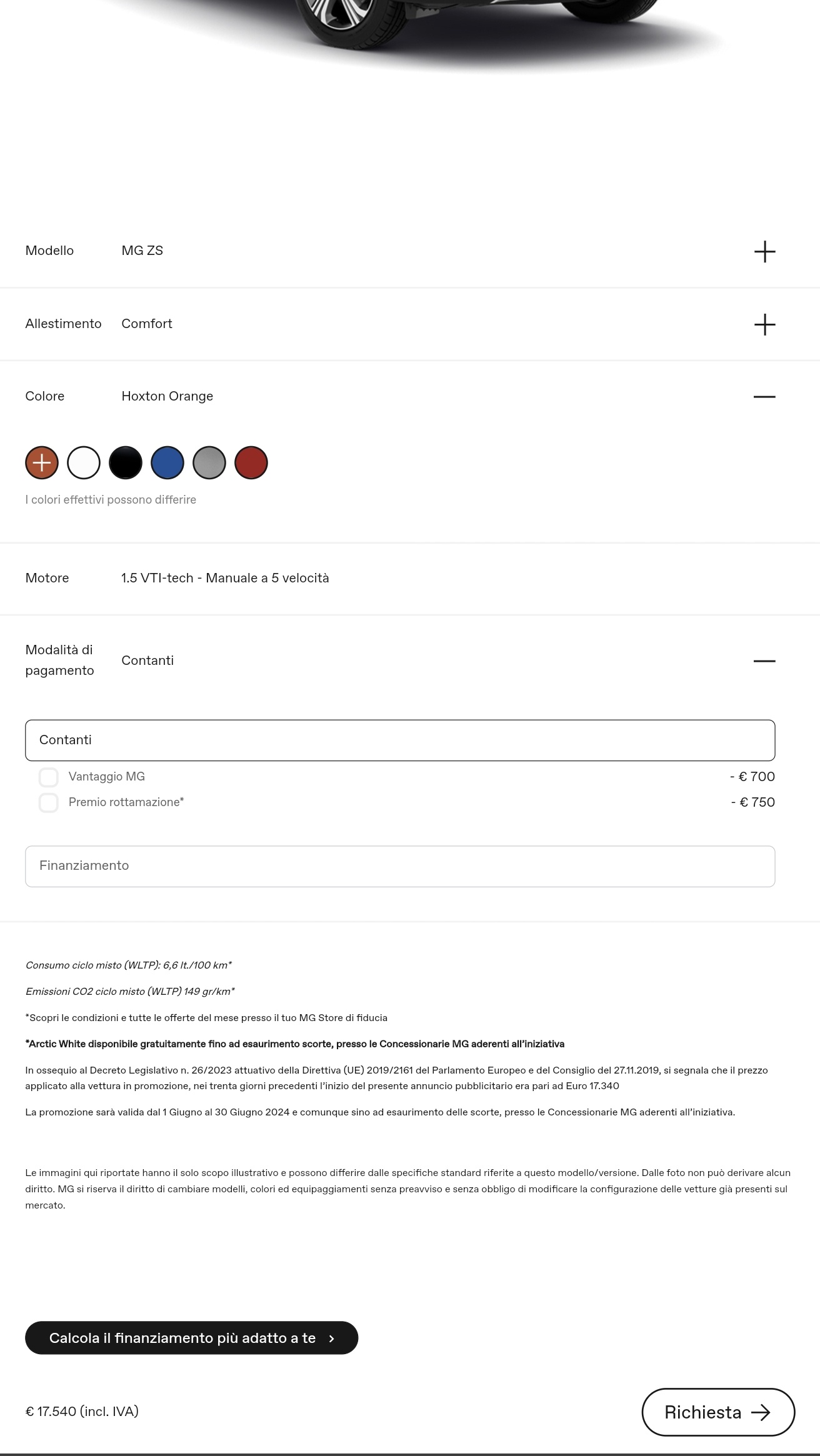Pick the black color swatch
This screenshot has height=1456, width=820.
pos(126,462)
